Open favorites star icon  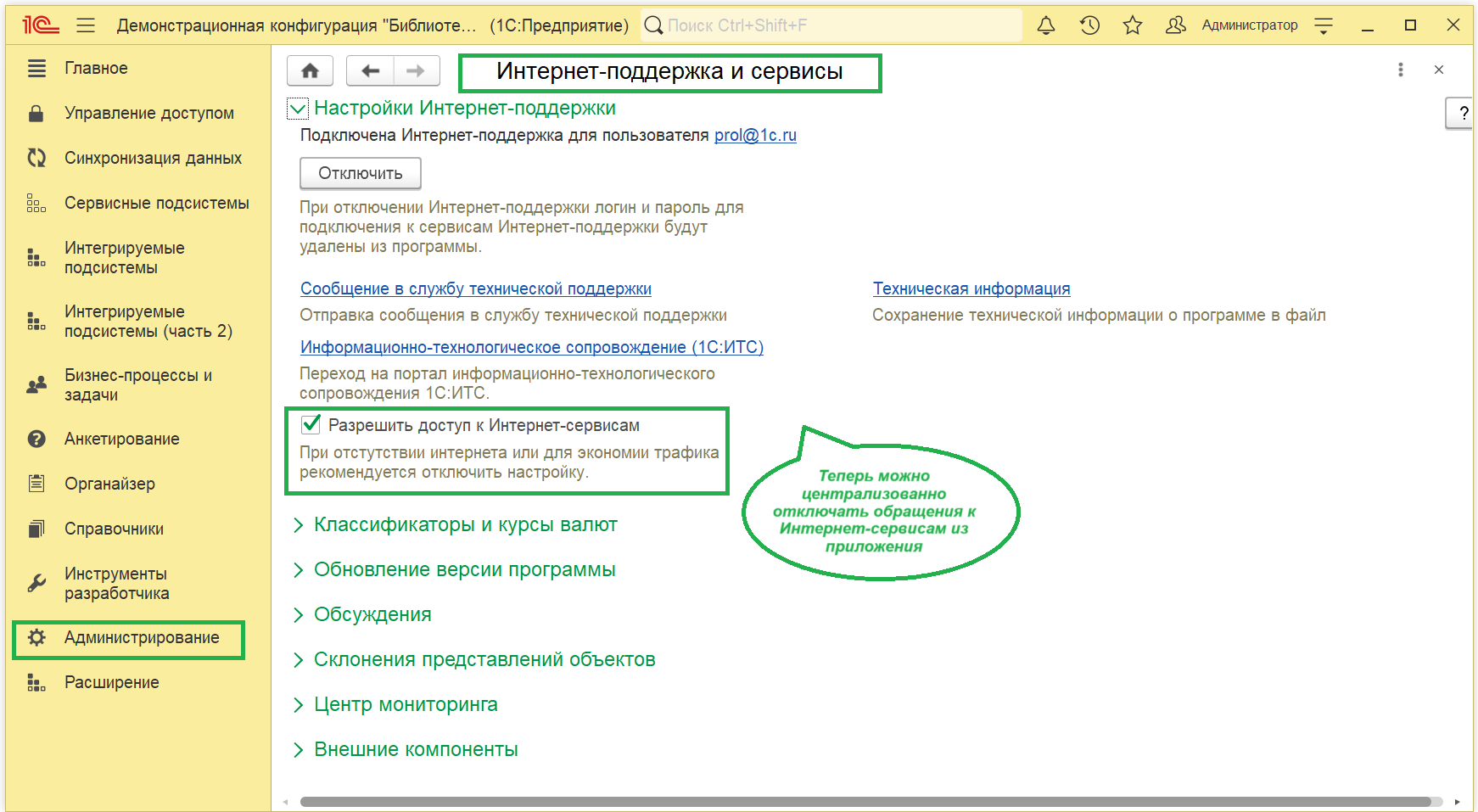coord(1132,25)
